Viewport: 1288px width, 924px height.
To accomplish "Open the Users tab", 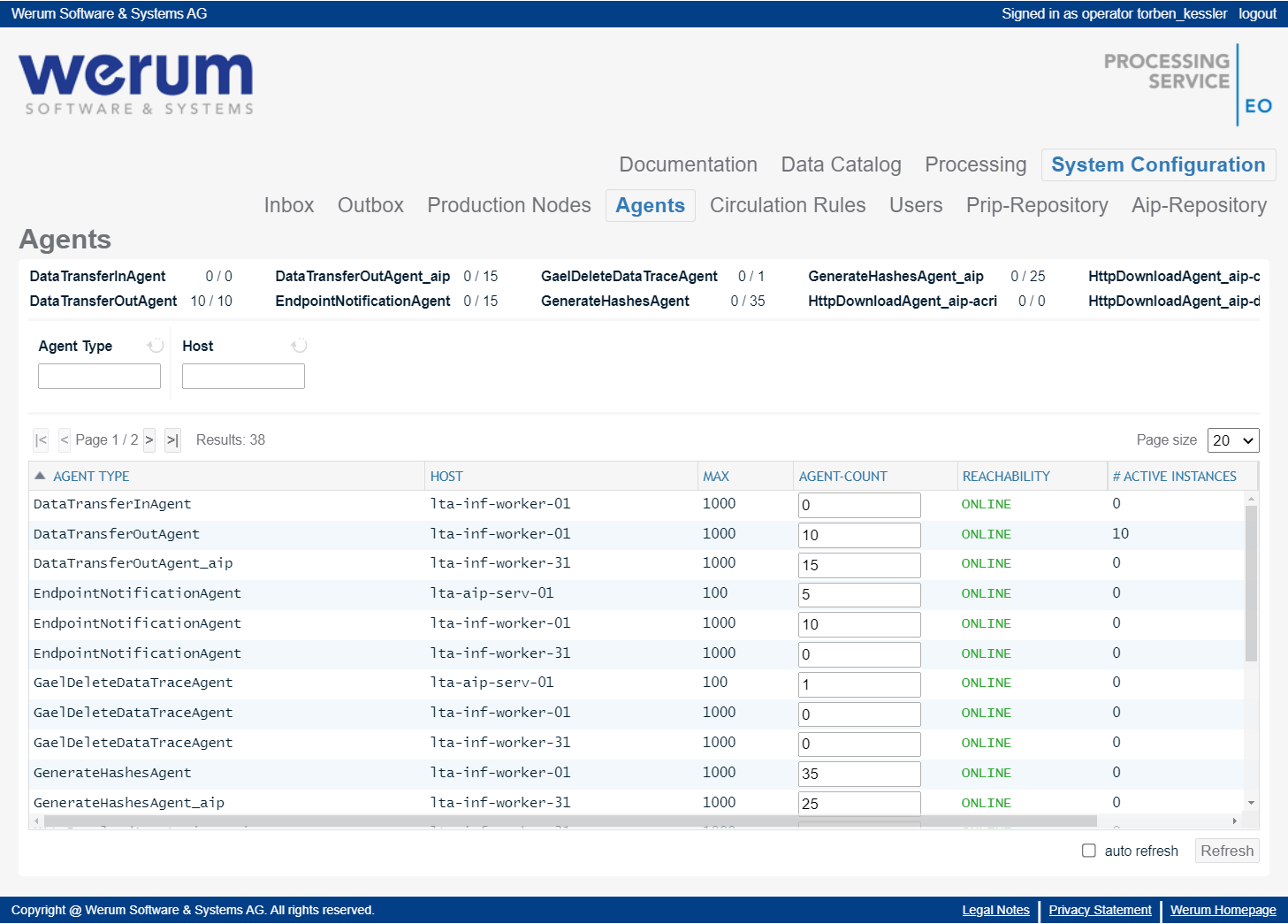I will click(916, 205).
